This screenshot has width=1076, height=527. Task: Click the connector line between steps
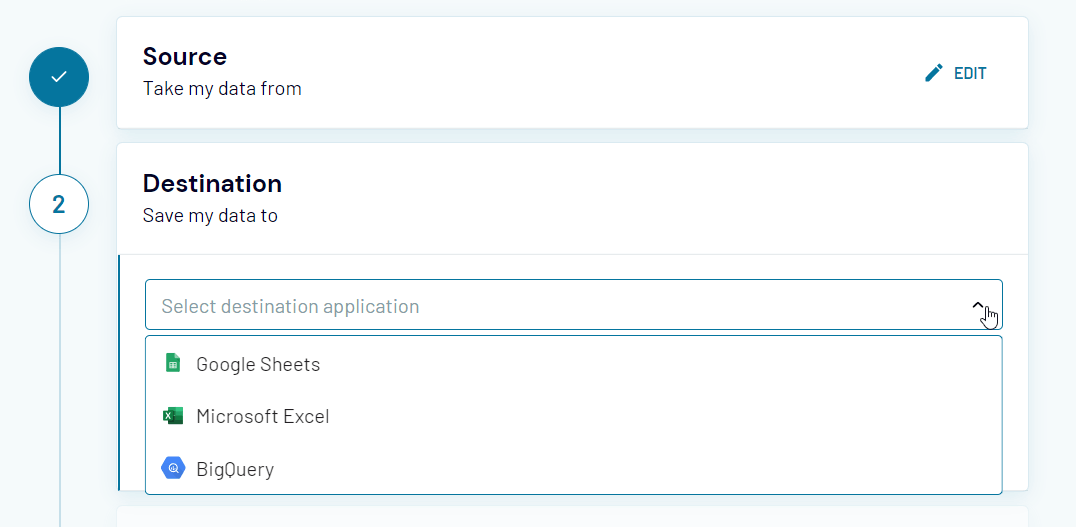click(x=60, y=141)
